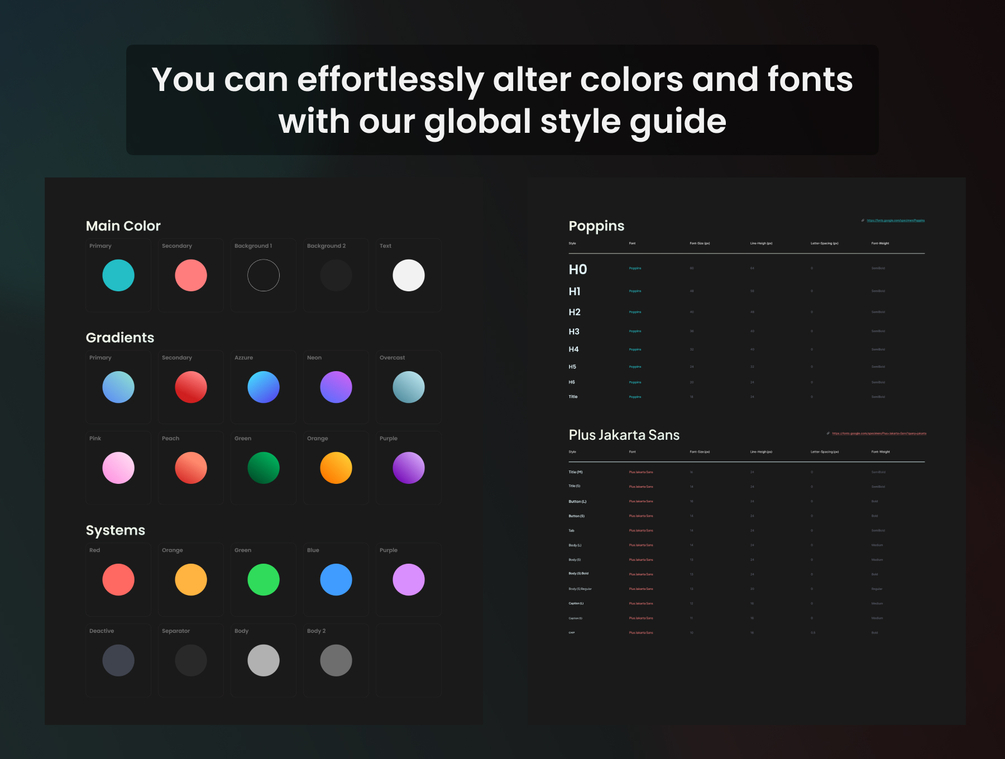Select the Secondary coral swatch under Main Color

point(191,276)
